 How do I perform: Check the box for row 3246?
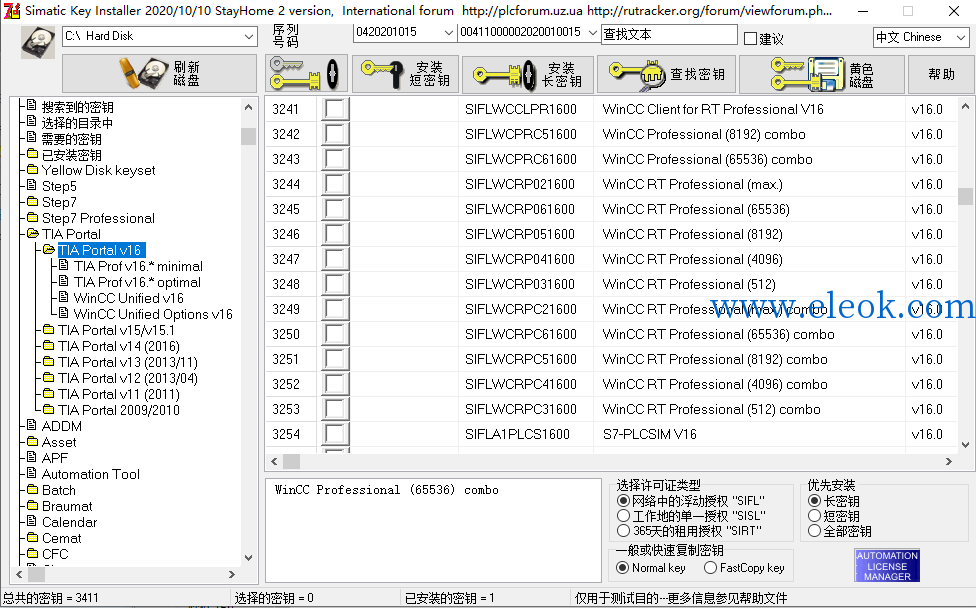[x=335, y=234]
